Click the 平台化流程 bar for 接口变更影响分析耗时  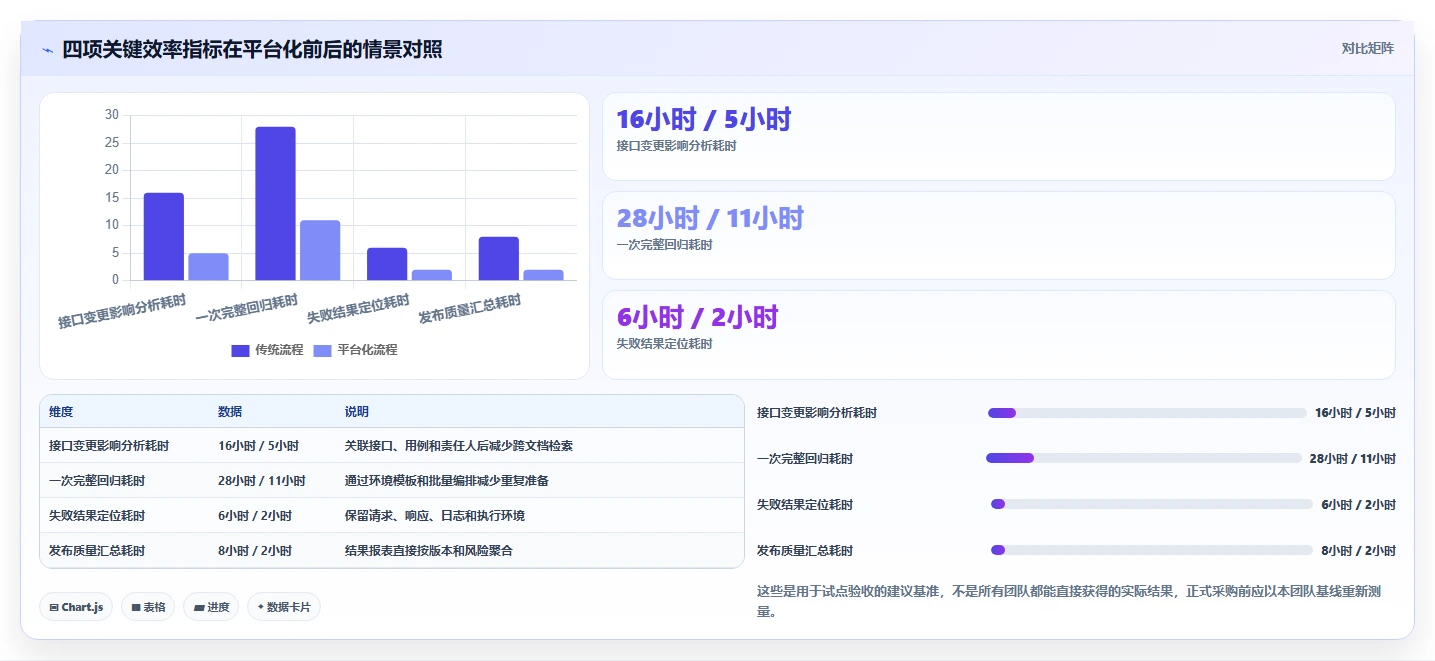point(208,266)
